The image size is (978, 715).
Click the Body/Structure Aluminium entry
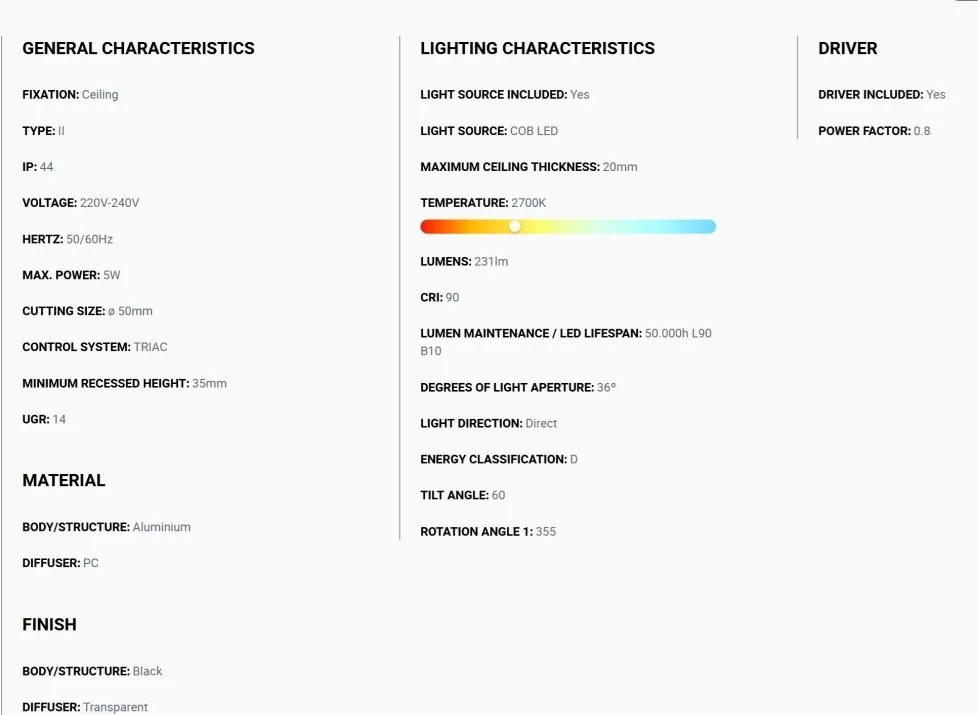point(107,527)
